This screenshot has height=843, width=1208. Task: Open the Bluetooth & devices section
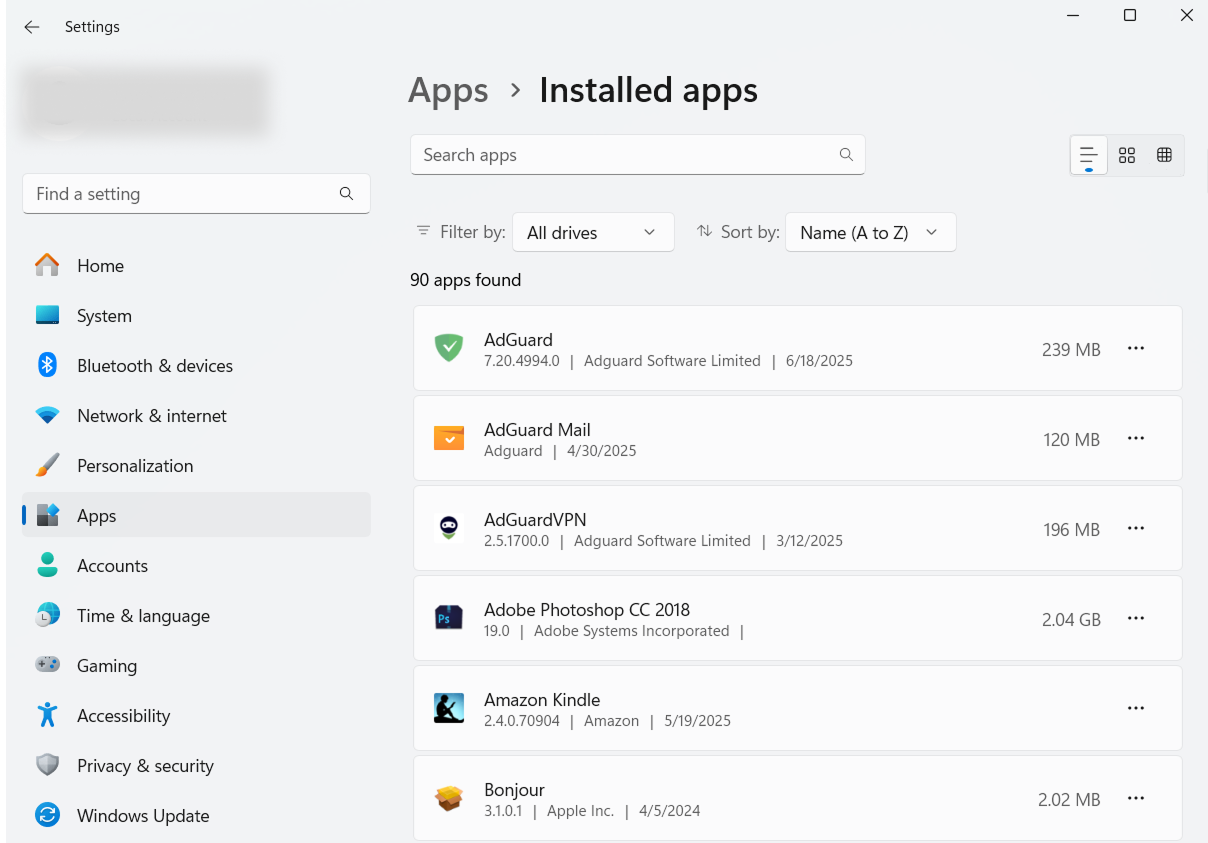coord(154,366)
